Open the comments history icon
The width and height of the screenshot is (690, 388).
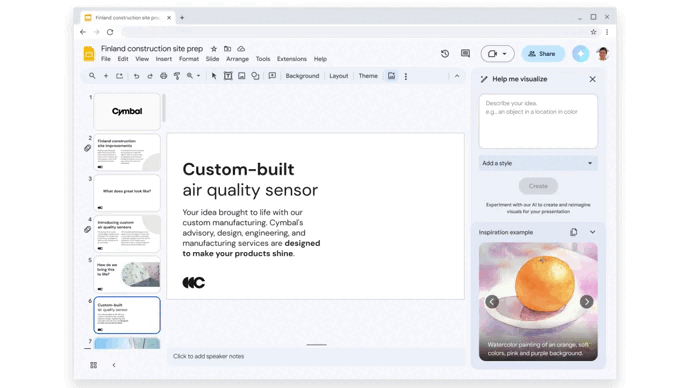(x=465, y=54)
